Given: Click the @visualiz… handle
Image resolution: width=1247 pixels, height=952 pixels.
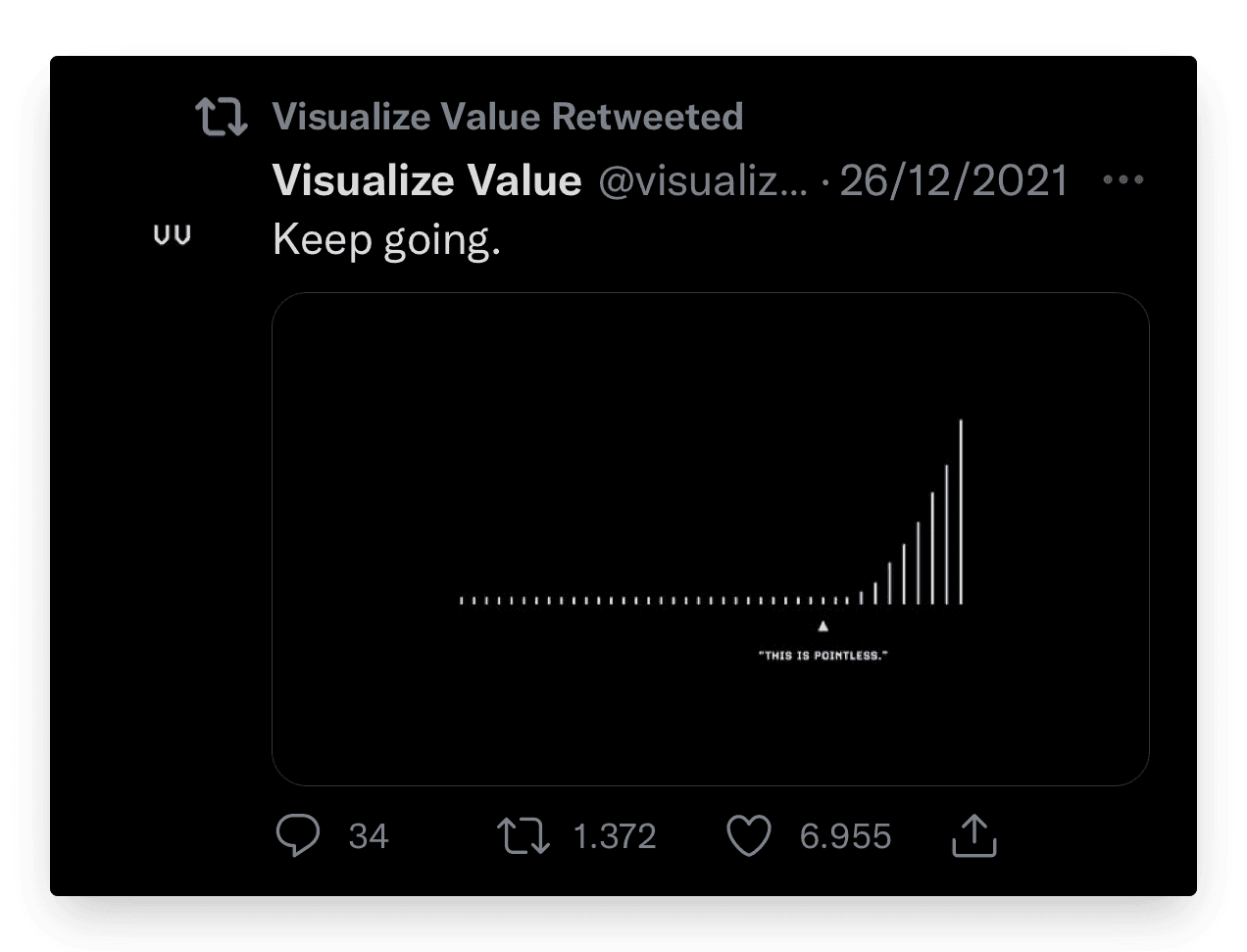Looking at the screenshot, I should point(703,181).
